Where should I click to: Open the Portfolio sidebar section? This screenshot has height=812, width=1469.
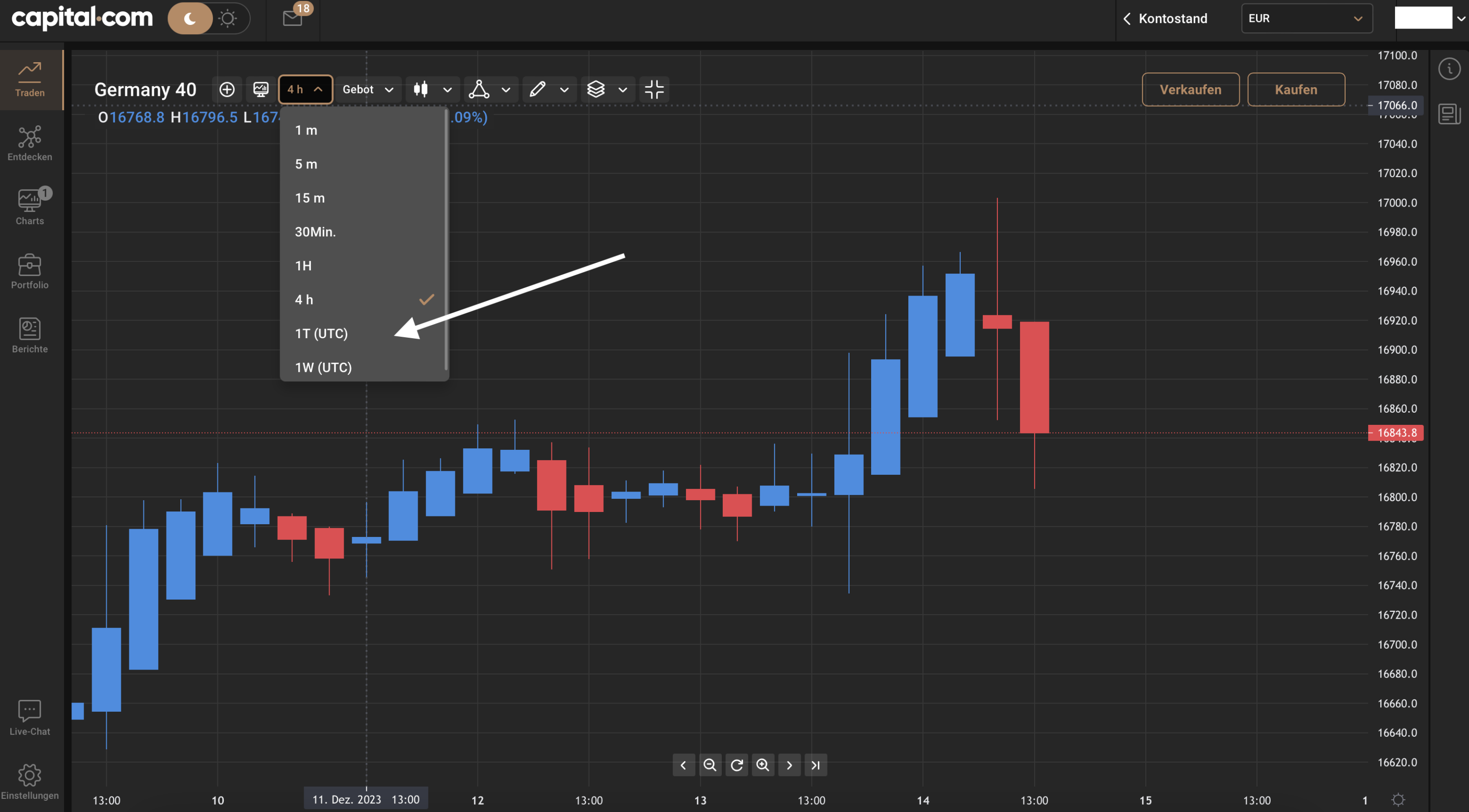[30, 271]
